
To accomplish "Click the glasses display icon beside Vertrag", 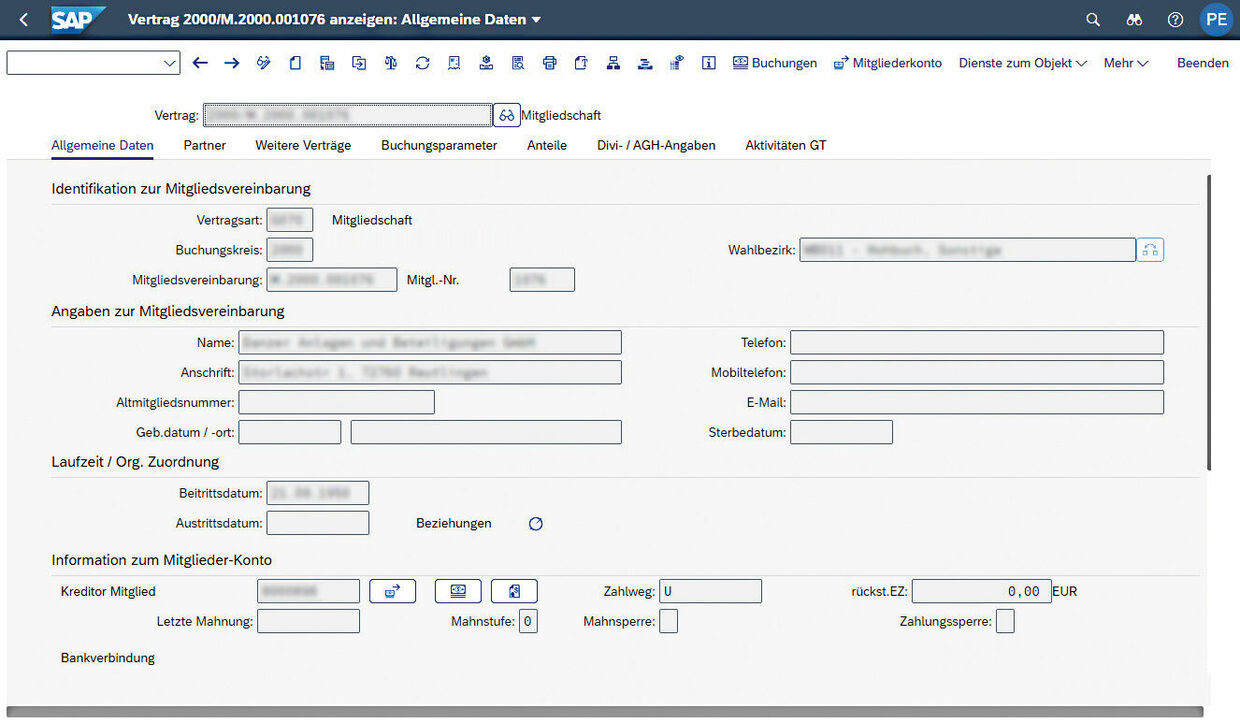I will point(507,115).
